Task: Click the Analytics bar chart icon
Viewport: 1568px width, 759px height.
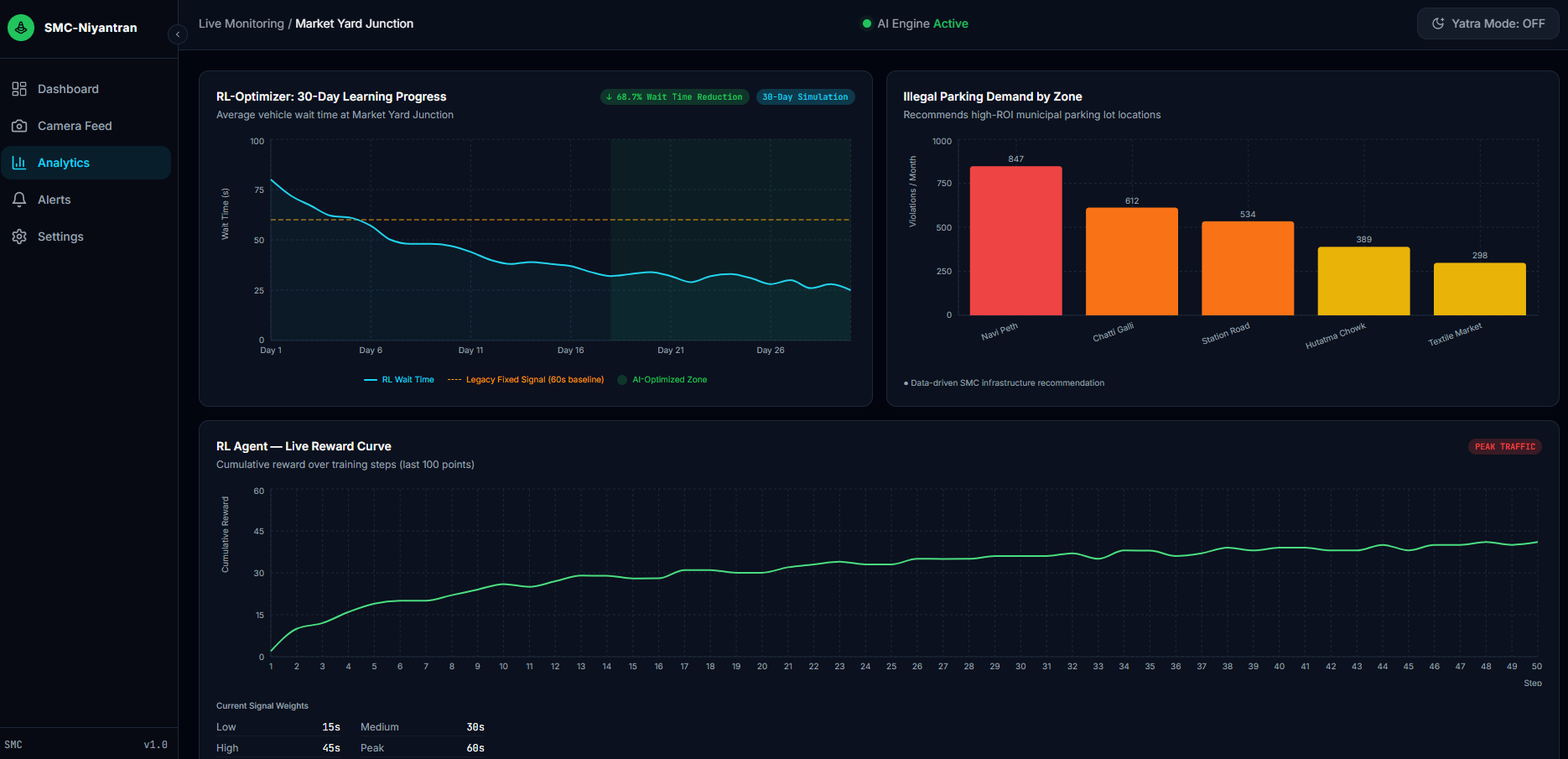Action: point(19,163)
